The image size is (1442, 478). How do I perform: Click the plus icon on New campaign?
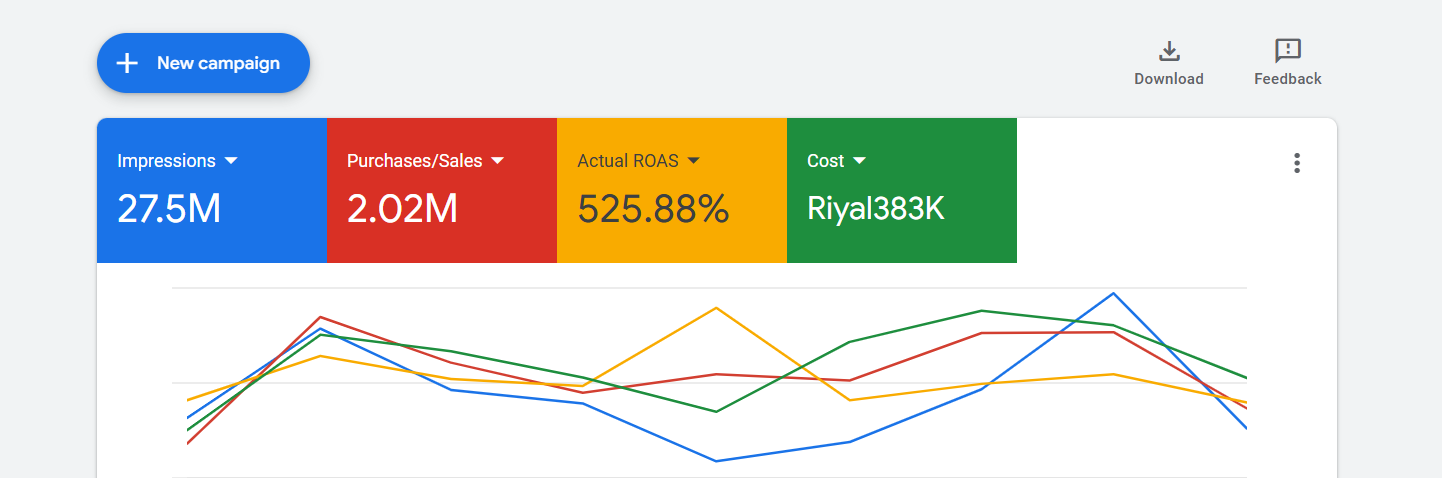127,63
